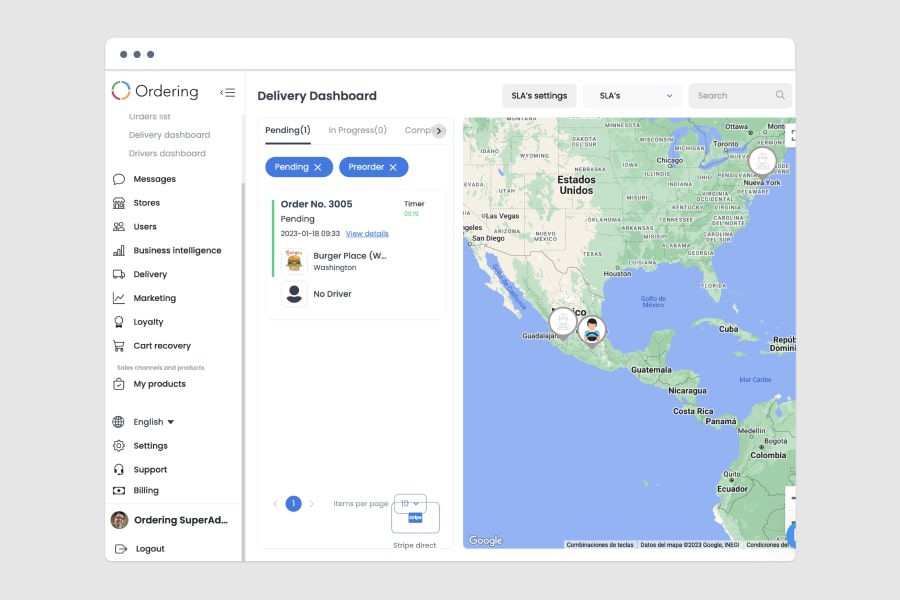Click Google logo on the map

click(486, 540)
